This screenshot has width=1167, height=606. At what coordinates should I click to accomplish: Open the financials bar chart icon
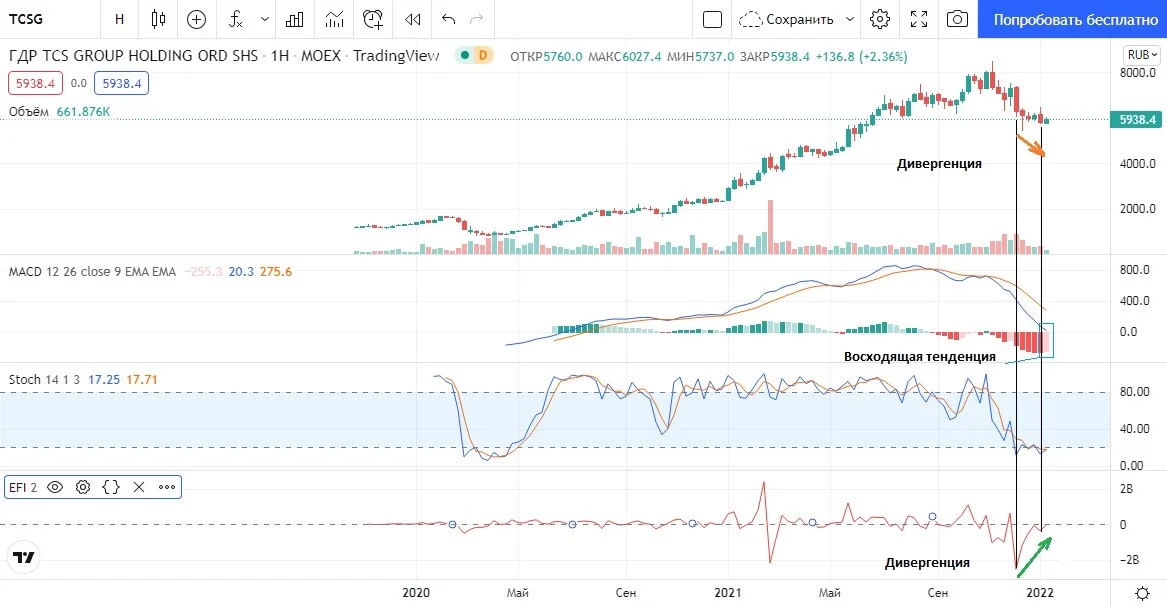tap(295, 19)
